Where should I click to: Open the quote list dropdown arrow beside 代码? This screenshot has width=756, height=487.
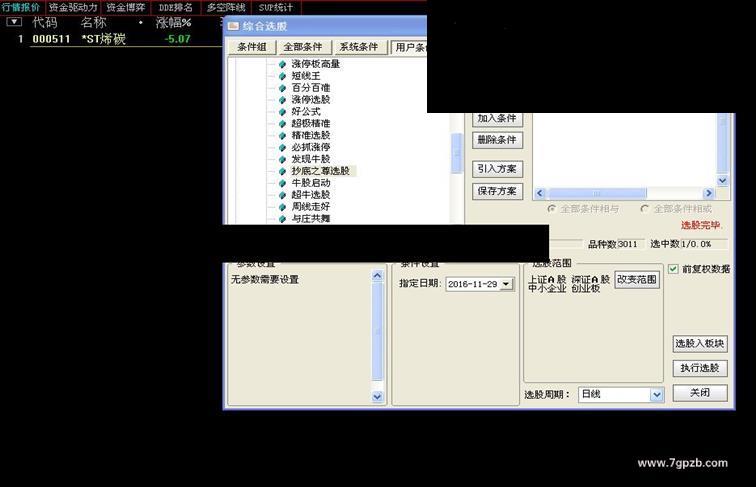point(14,22)
